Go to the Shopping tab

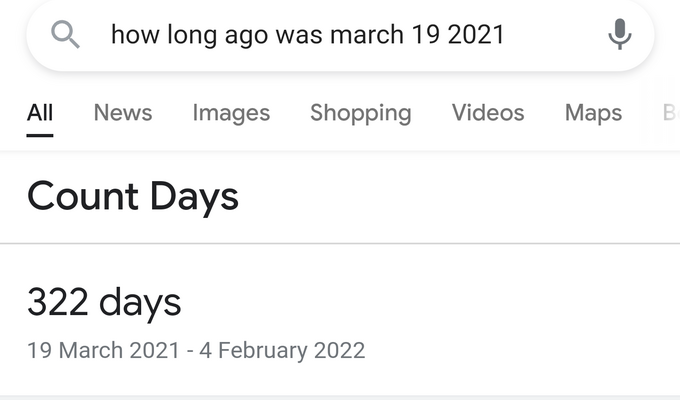(361, 113)
